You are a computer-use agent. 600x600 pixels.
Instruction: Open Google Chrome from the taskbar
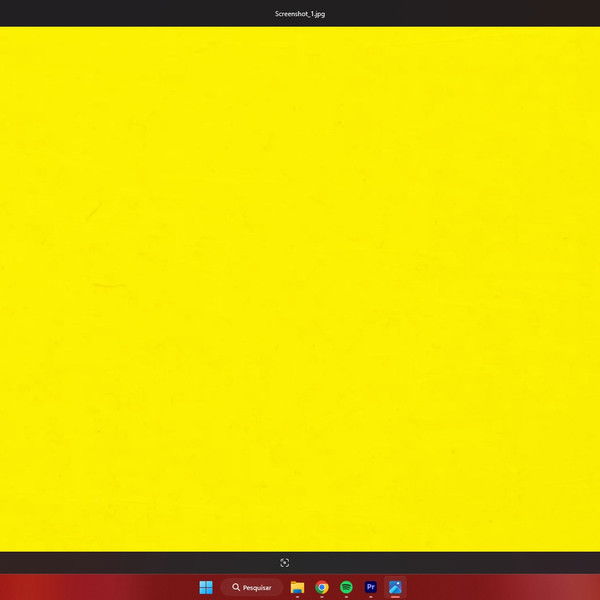pos(322,587)
